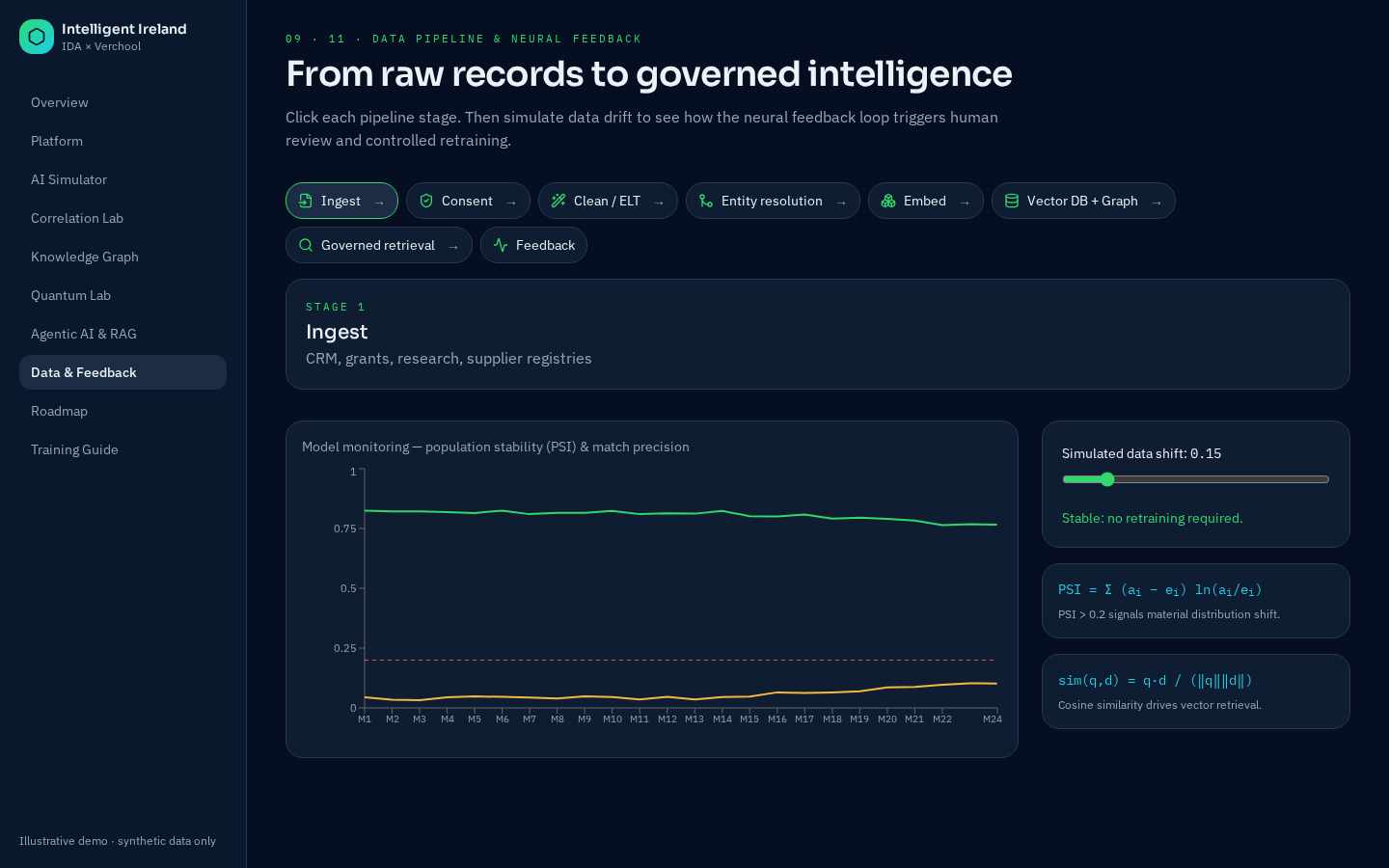The height and width of the screenshot is (868, 1389).
Task: Select the Vector DB + Graph stage
Action: click(x=1083, y=201)
